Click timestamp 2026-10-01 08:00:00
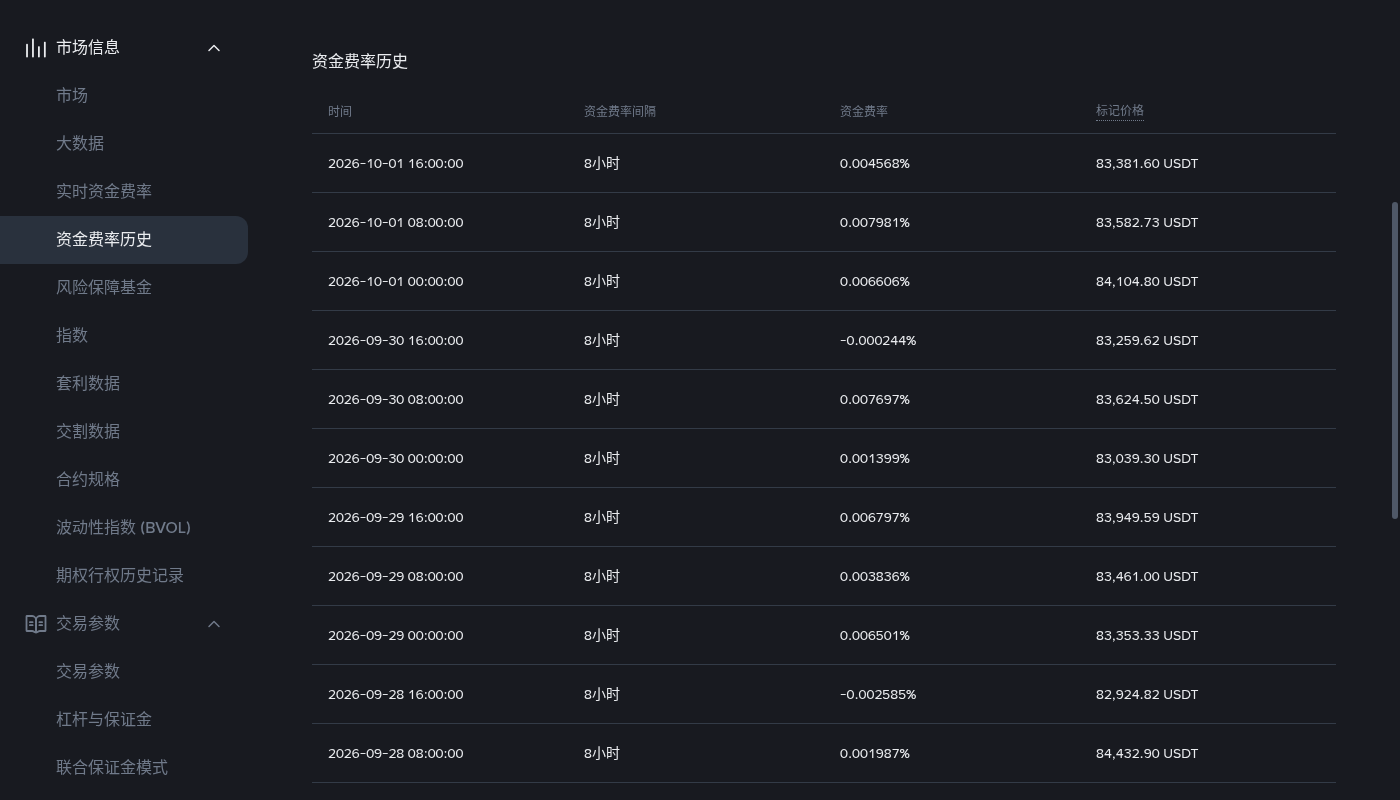The height and width of the screenshot is (800, 1400). tap(396, 223)
